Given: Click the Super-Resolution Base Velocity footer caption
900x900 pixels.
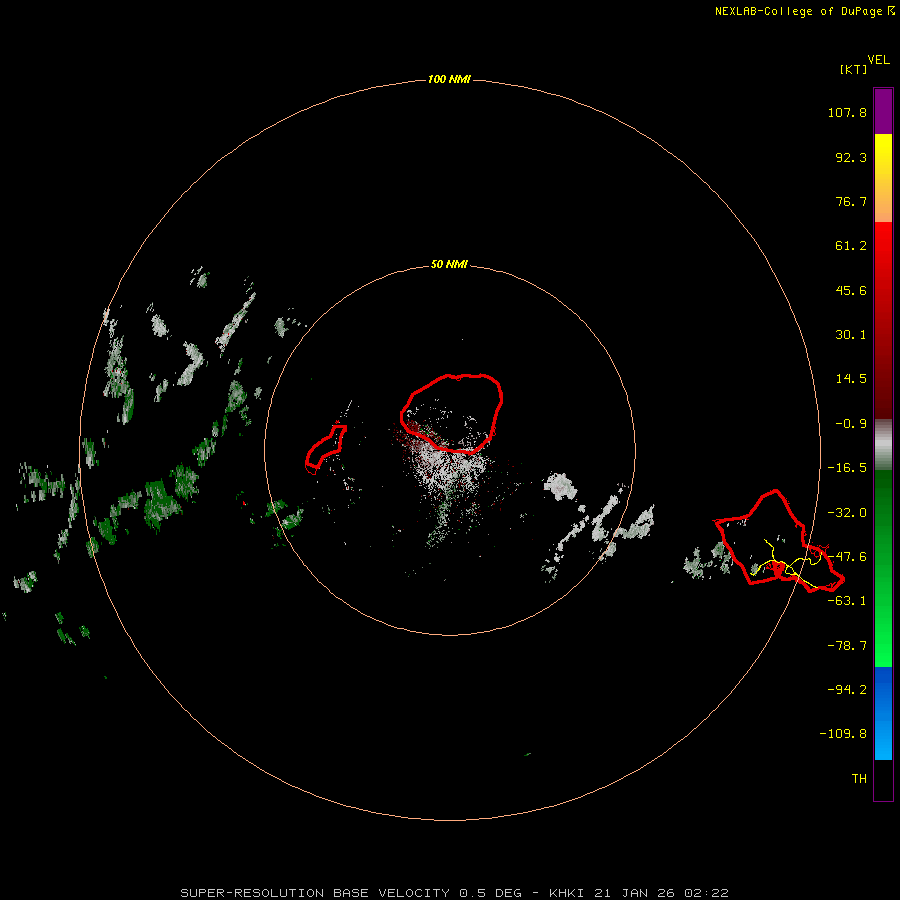Looking at the screenshot, I should click(455, 893).
